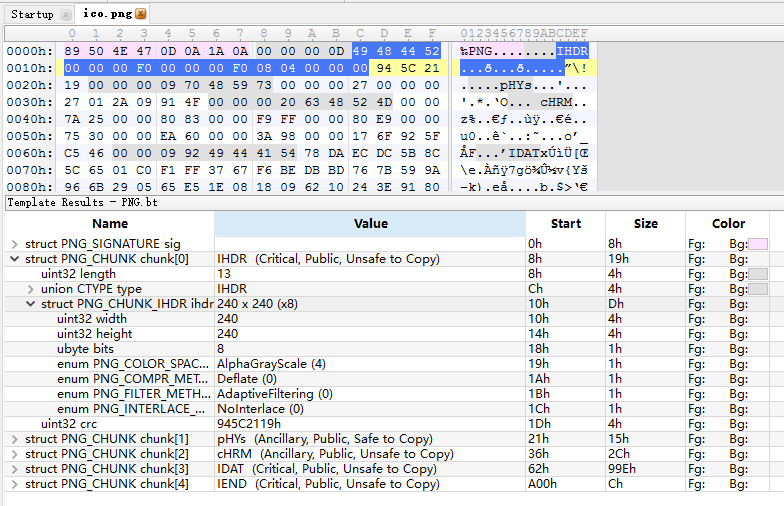Expand the IEND chunk[4] arrow
The height and width of the screenshot is (506, 784).
tap(14, 484)
